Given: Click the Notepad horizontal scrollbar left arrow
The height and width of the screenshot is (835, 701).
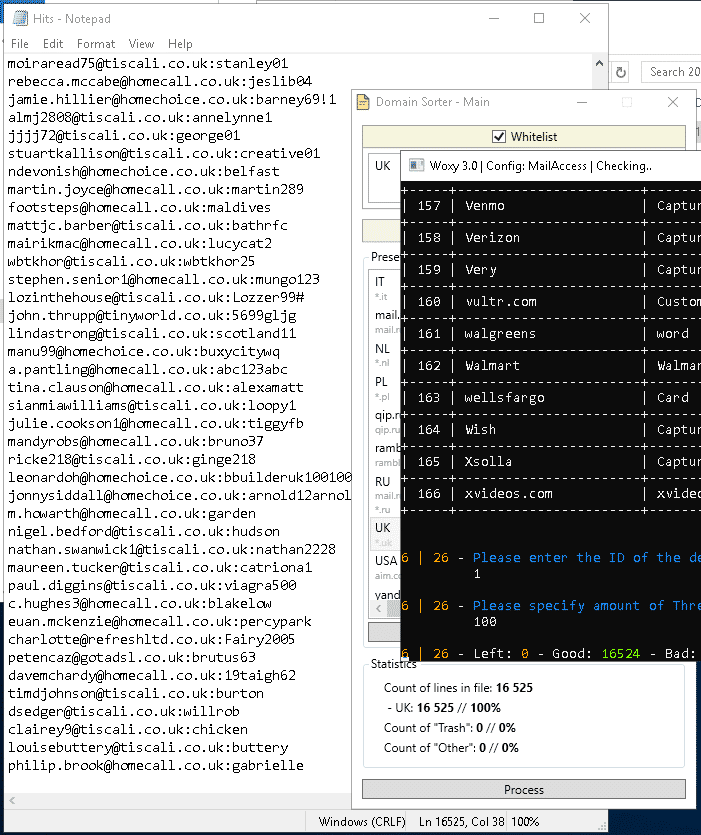Looking at the screenshot, I should [12, 800].
